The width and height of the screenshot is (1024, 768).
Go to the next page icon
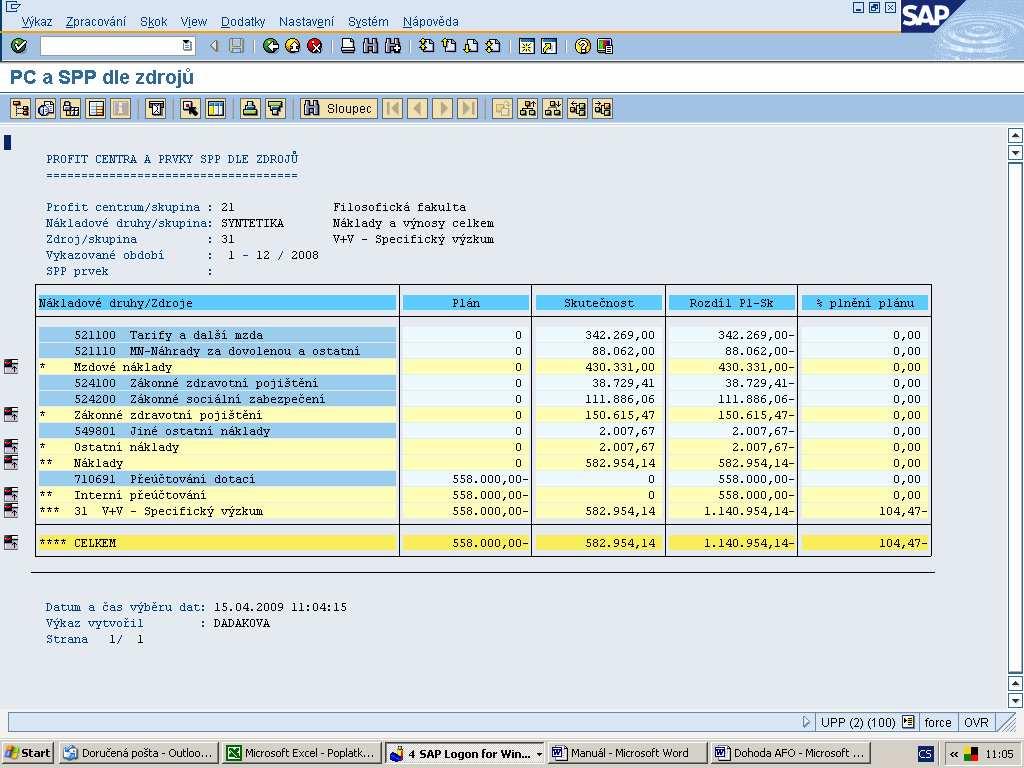pos(471,46)
